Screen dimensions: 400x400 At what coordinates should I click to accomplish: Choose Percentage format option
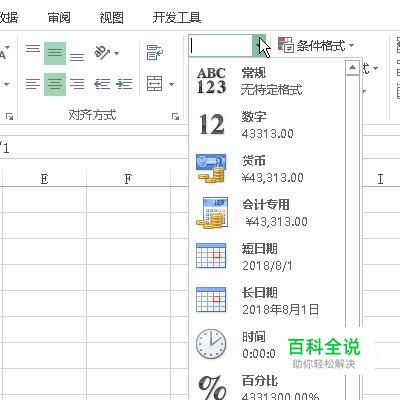pyautogui.click(x=267, y=387)
